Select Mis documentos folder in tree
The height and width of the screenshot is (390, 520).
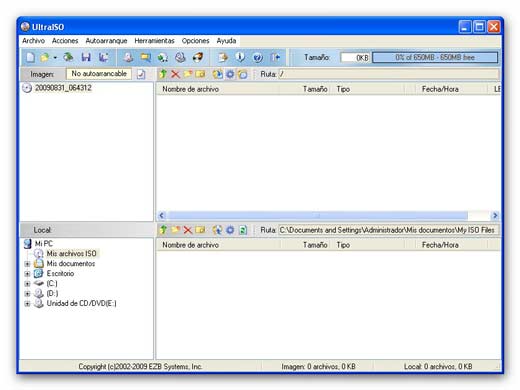tap(71, 264)
